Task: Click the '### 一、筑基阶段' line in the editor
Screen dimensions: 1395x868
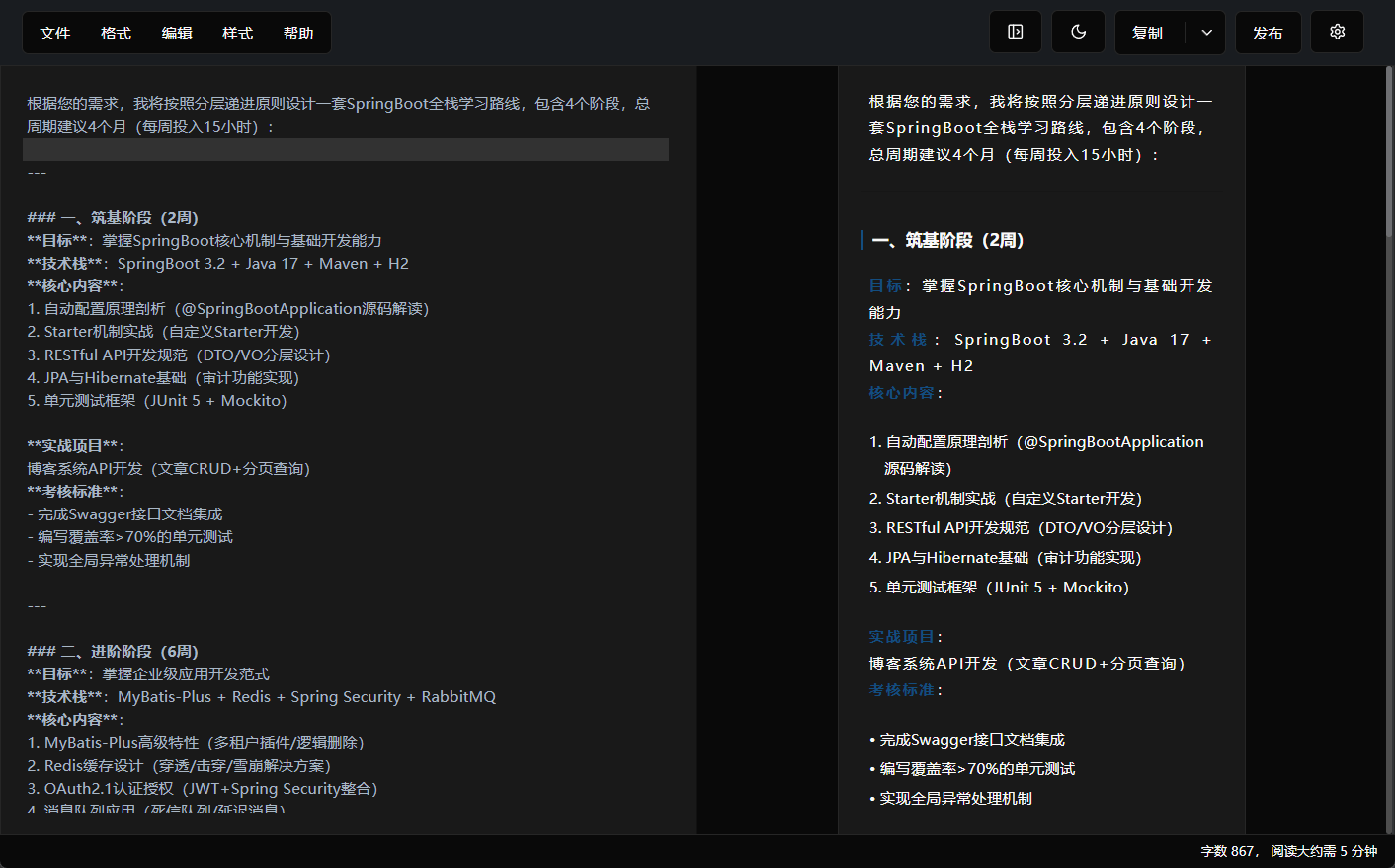Action: pos(113,218)
